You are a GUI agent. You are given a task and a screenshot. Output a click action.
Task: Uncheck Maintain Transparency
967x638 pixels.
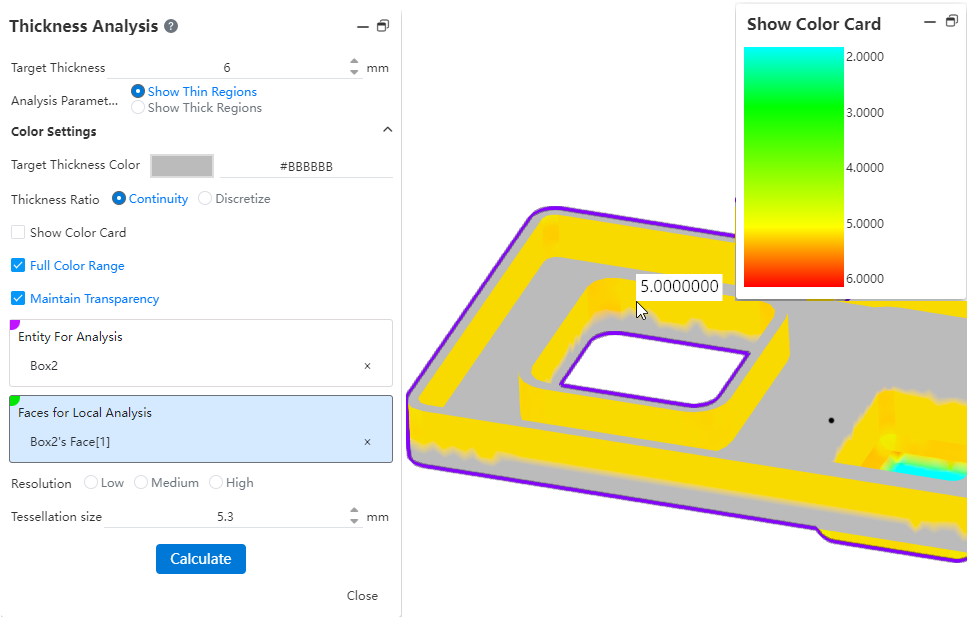pyautogui.click(x=19, y=298)
